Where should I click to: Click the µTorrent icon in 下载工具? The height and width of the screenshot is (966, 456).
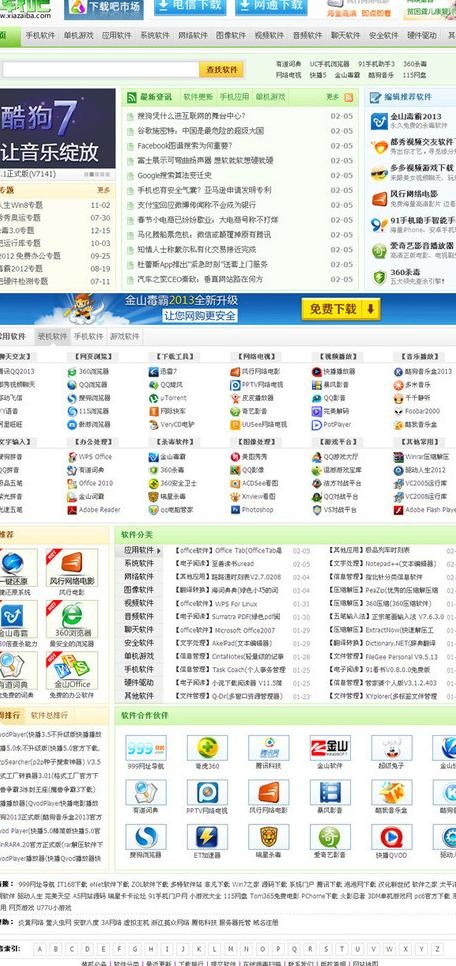pos(153,398)
